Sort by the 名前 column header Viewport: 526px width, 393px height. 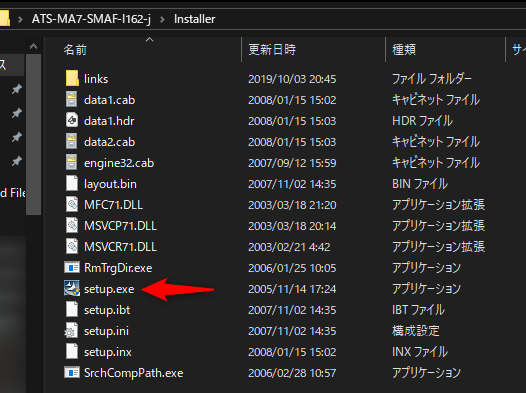(x=75, y=50)
